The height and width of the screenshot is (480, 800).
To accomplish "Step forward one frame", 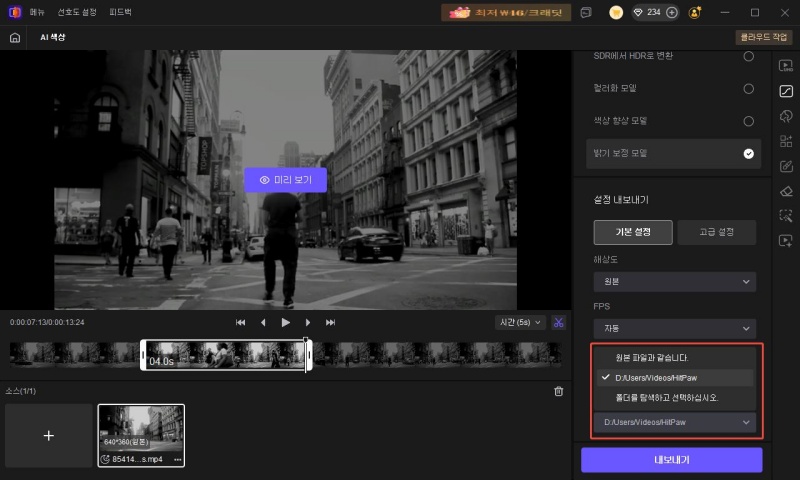I will click(308, 322).
